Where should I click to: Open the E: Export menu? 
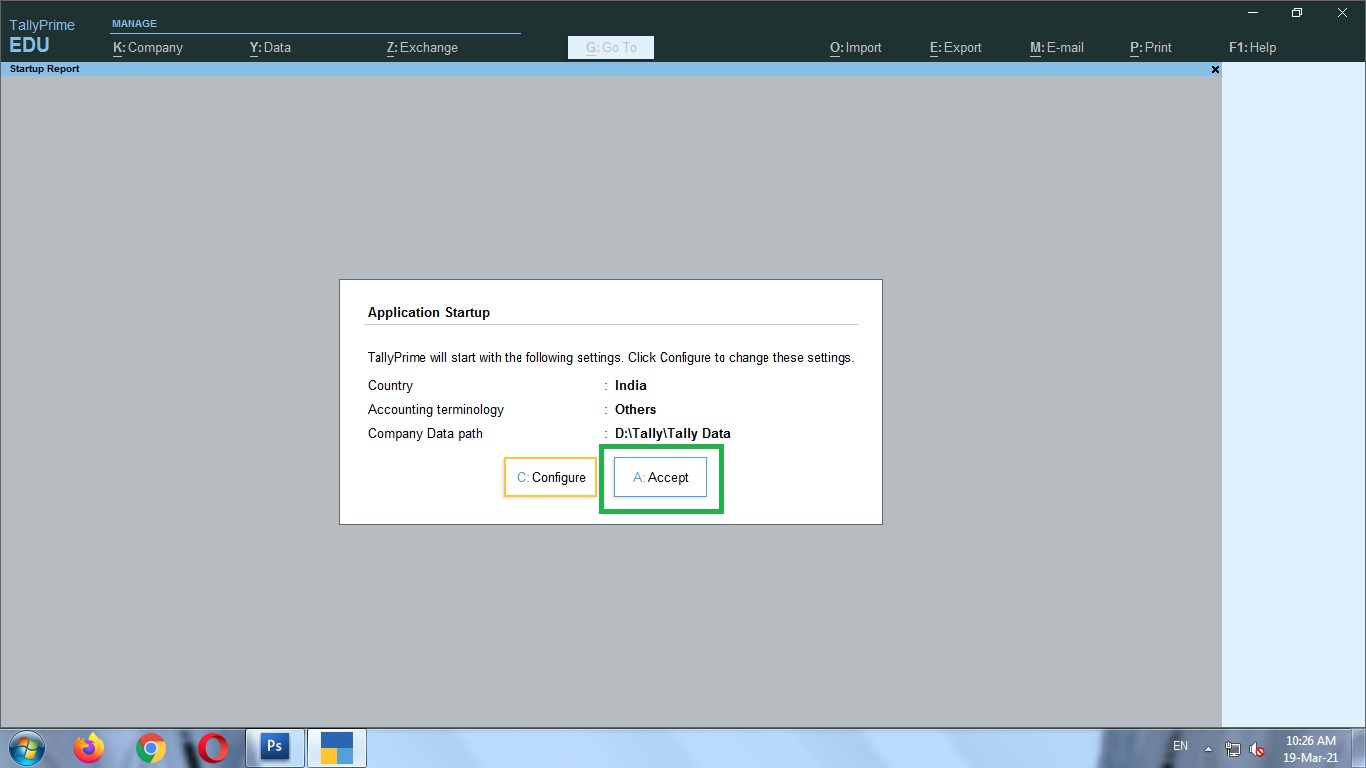tap(956, 47)
